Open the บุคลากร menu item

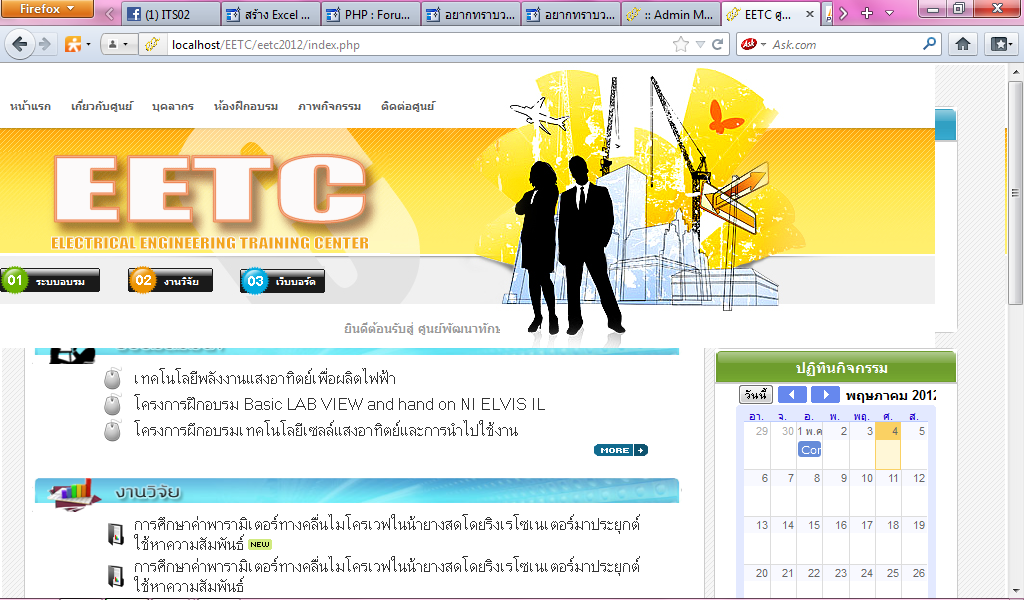pos(173,106)
